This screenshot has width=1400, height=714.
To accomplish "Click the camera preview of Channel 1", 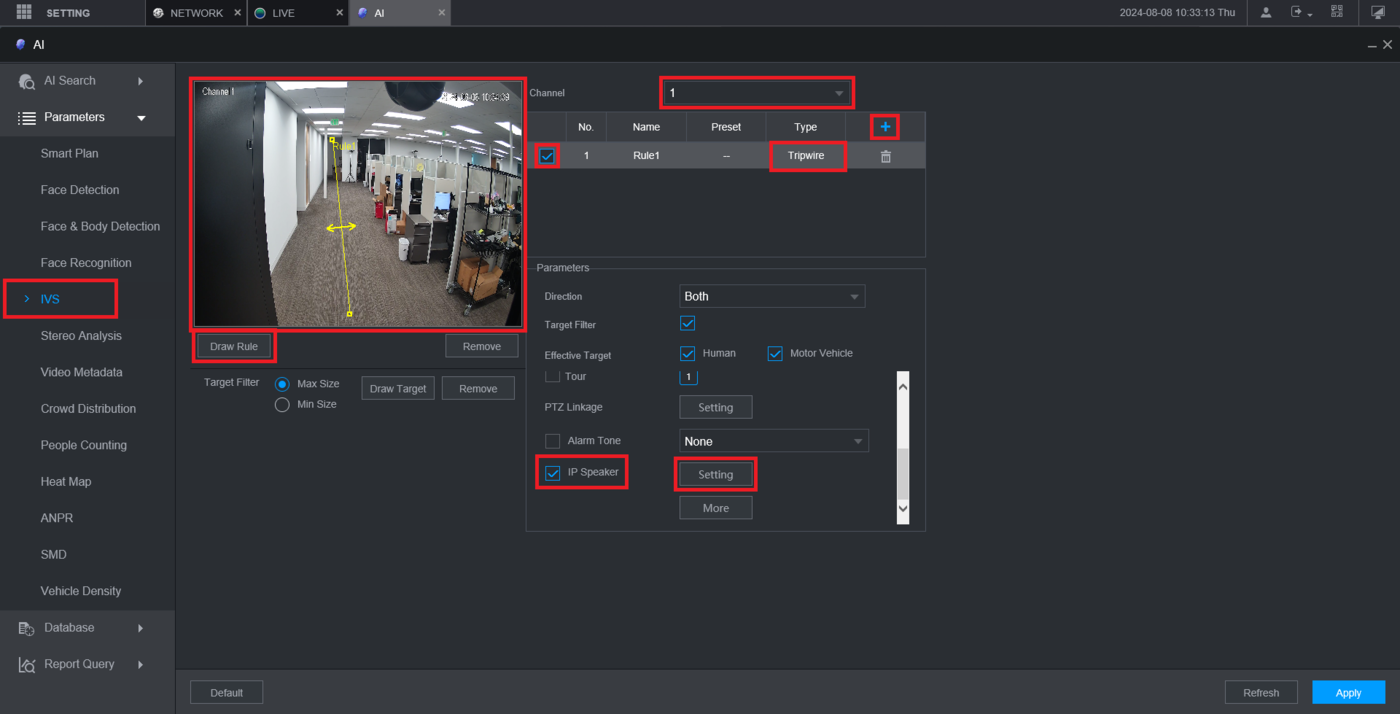I will point(357,204).
